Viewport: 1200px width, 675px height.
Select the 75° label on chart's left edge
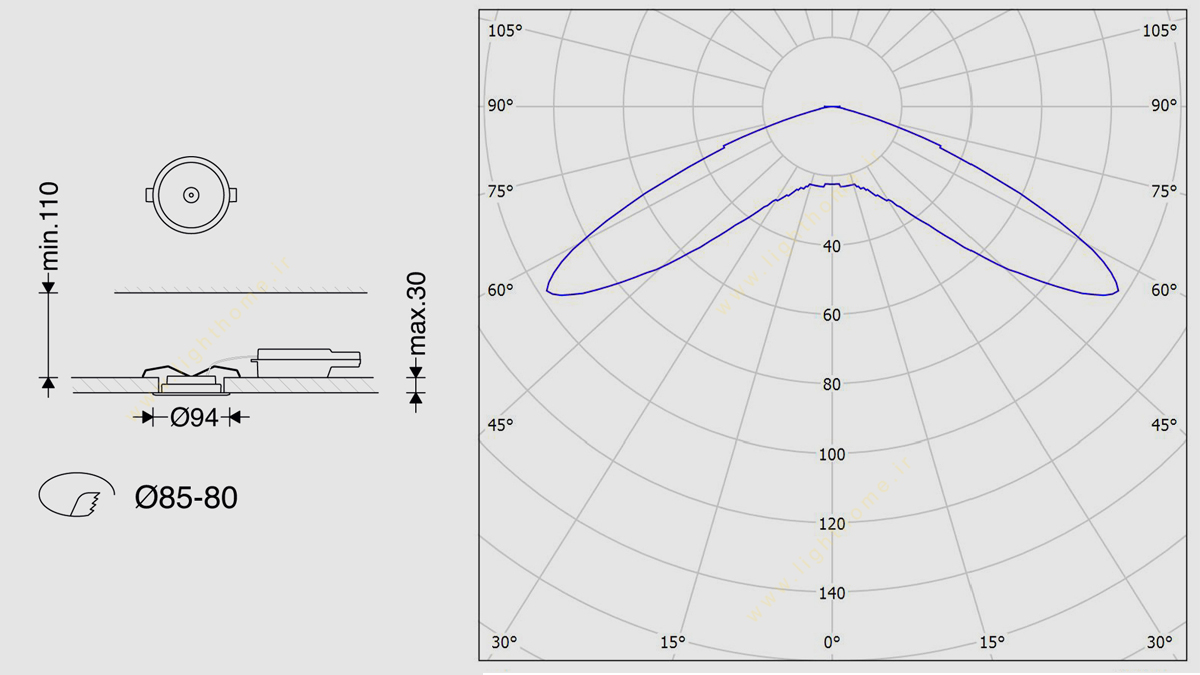501,191
